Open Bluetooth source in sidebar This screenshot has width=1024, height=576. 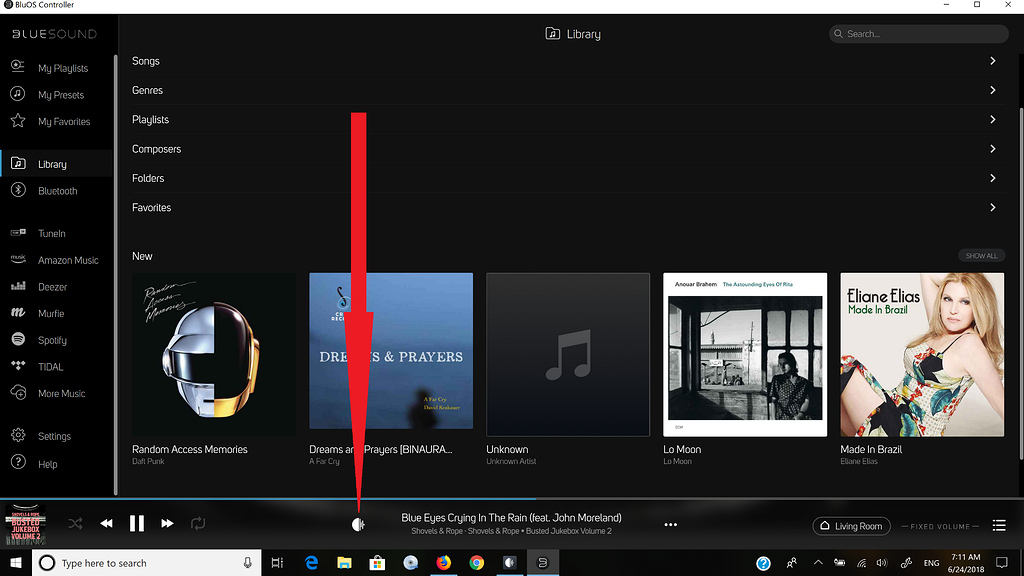click(57, 191)
